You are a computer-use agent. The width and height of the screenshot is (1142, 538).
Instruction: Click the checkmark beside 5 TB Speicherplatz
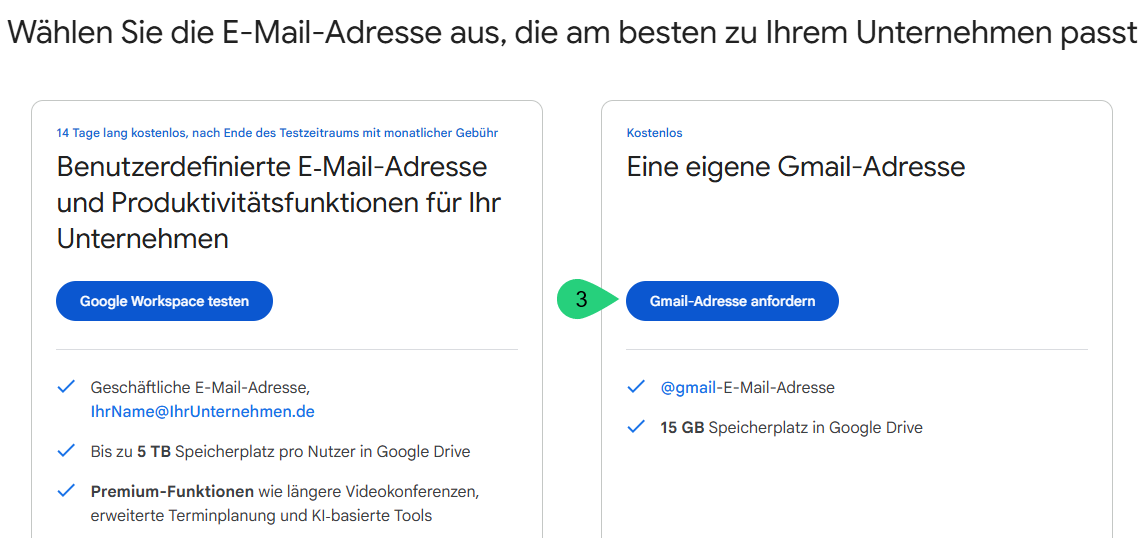pos(66,451)
